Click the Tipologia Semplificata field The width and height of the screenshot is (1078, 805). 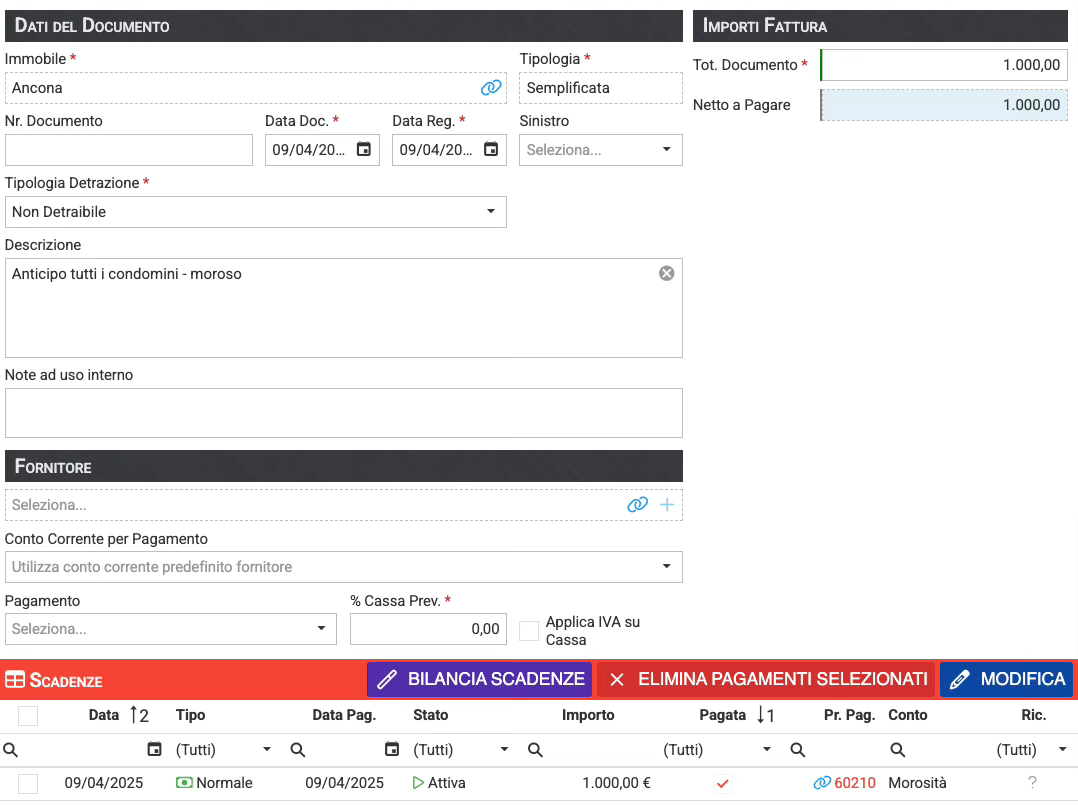601,88
